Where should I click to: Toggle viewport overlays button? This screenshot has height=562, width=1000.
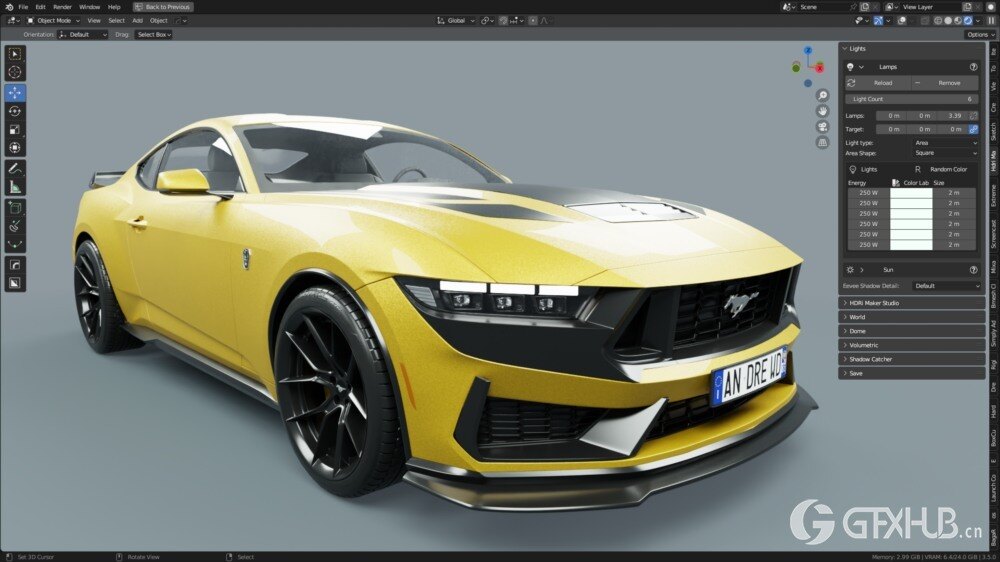[x=902, y=20]
